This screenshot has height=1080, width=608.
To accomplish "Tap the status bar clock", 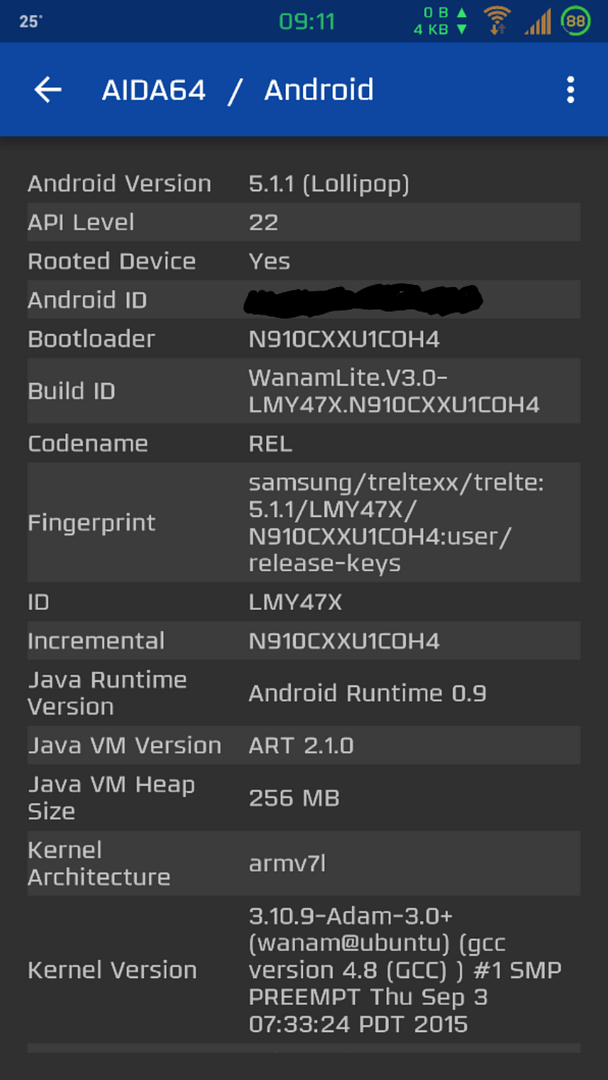I will click(307, 21).
